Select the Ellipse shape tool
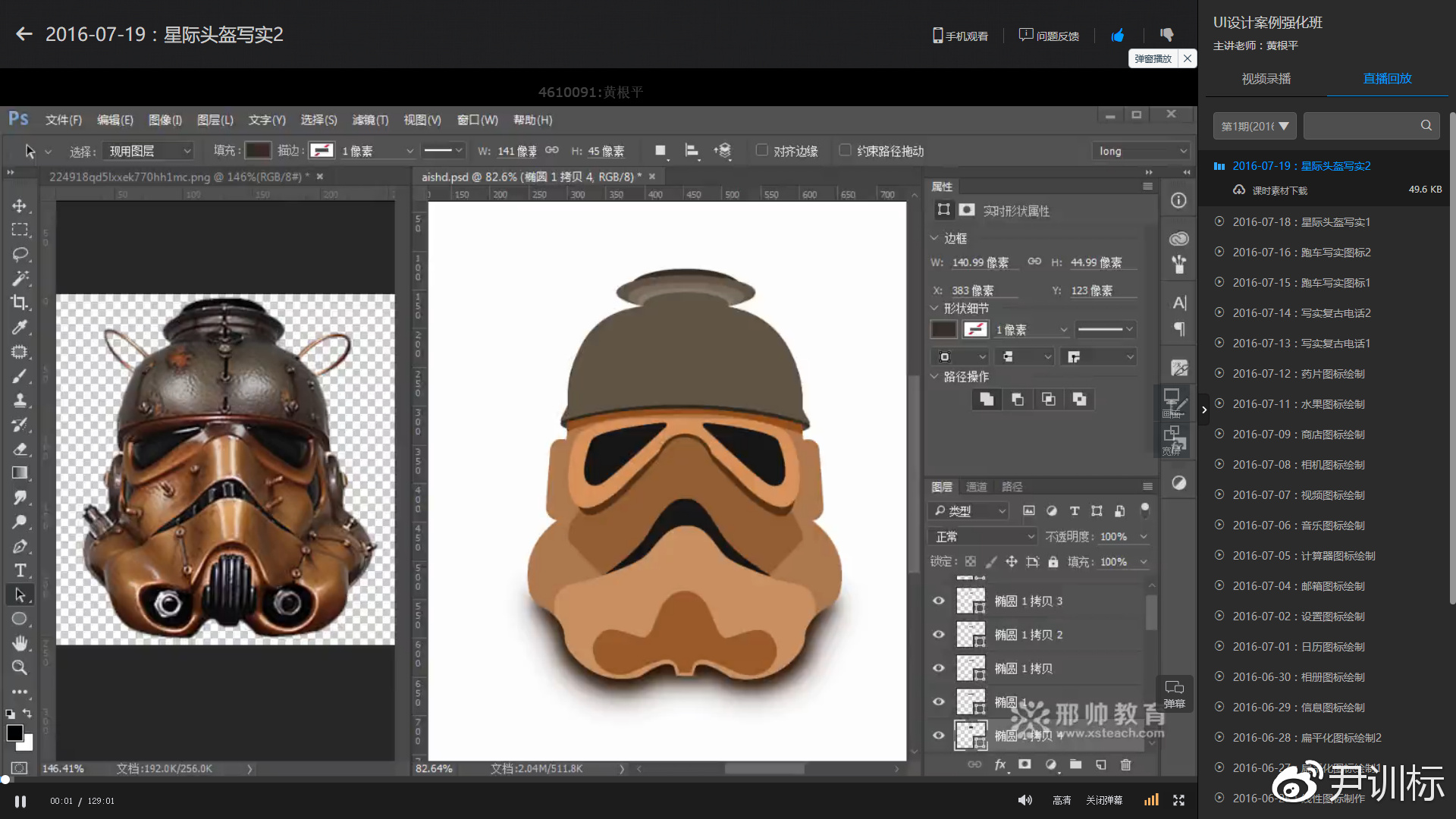Screen dimensions: 1456x819 tap(20, 619)
